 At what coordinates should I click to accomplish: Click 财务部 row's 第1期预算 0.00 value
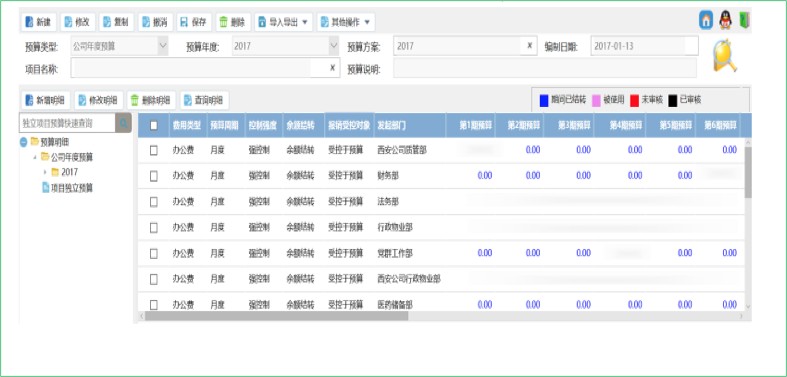tap(485, 176)
